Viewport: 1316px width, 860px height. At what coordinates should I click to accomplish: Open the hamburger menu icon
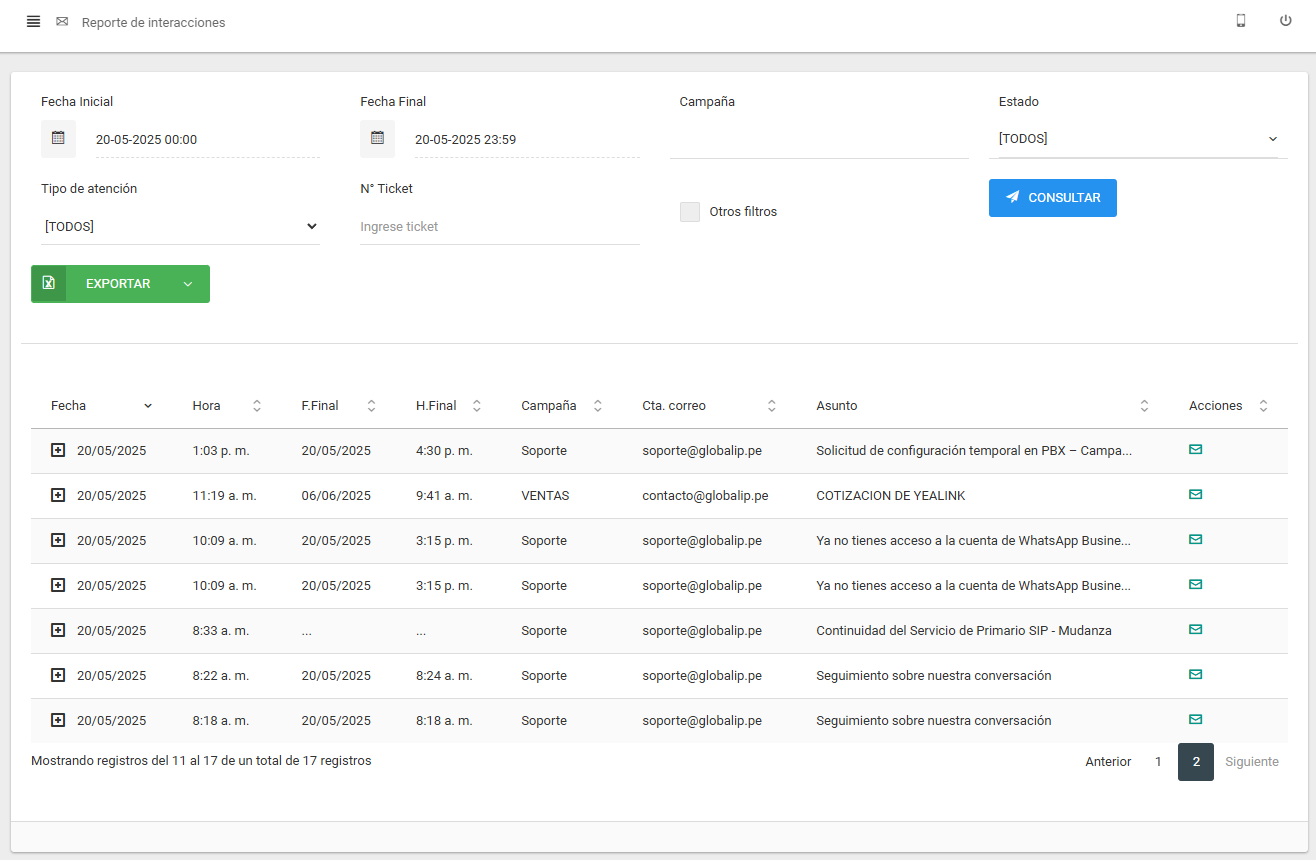click(33, 22)
